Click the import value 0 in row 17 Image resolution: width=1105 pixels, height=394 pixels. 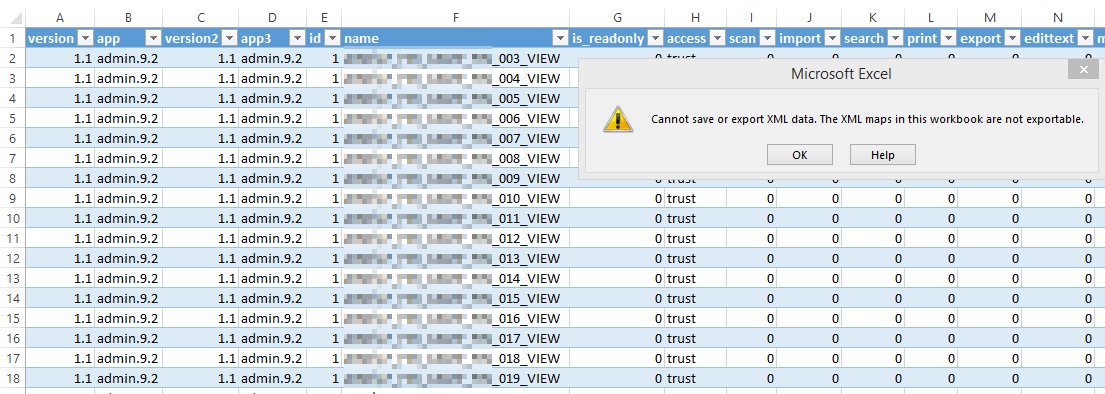(x=810, y=358)
